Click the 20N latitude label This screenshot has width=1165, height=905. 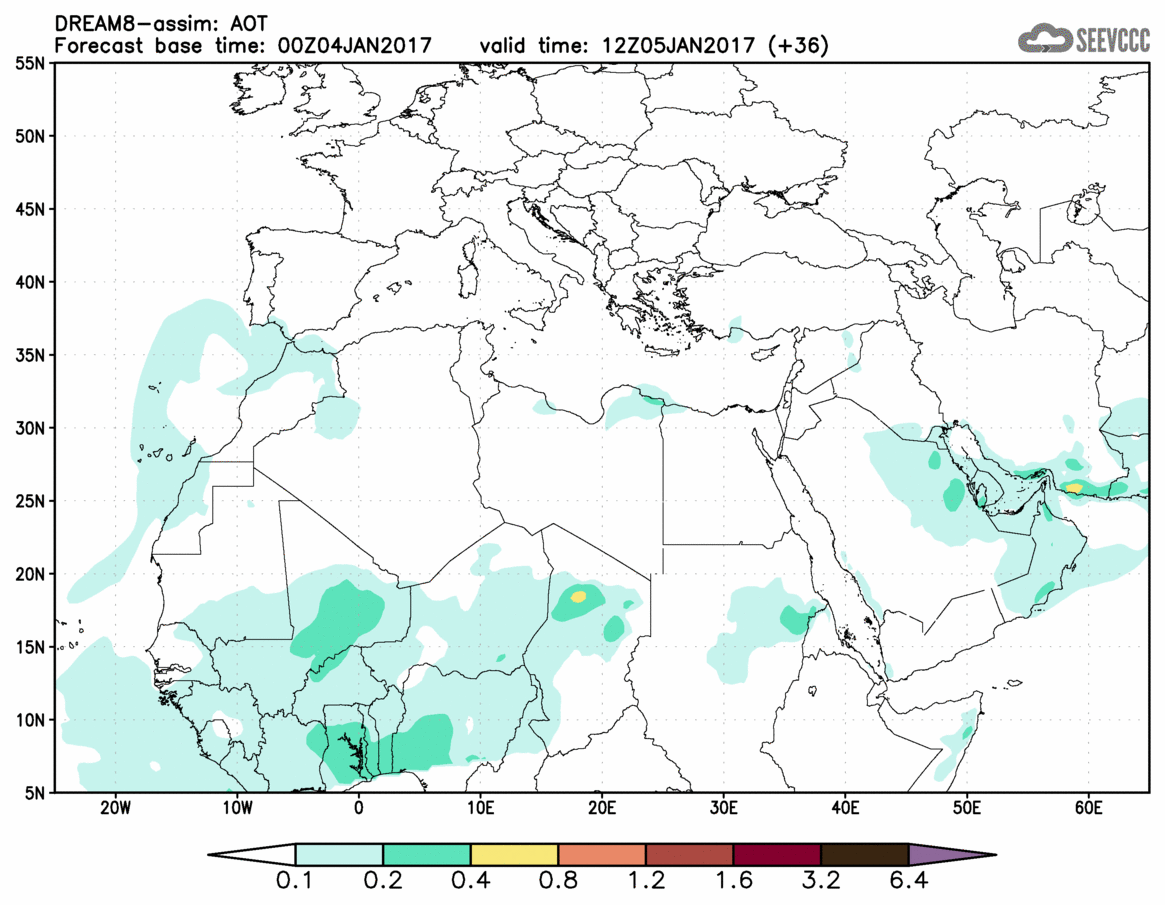(x=30, y=574)
